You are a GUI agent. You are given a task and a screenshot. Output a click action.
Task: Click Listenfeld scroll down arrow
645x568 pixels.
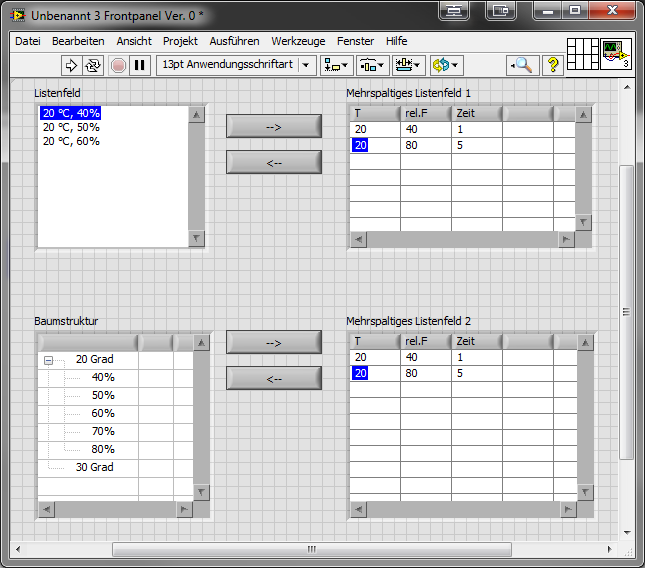pos(197,239)
